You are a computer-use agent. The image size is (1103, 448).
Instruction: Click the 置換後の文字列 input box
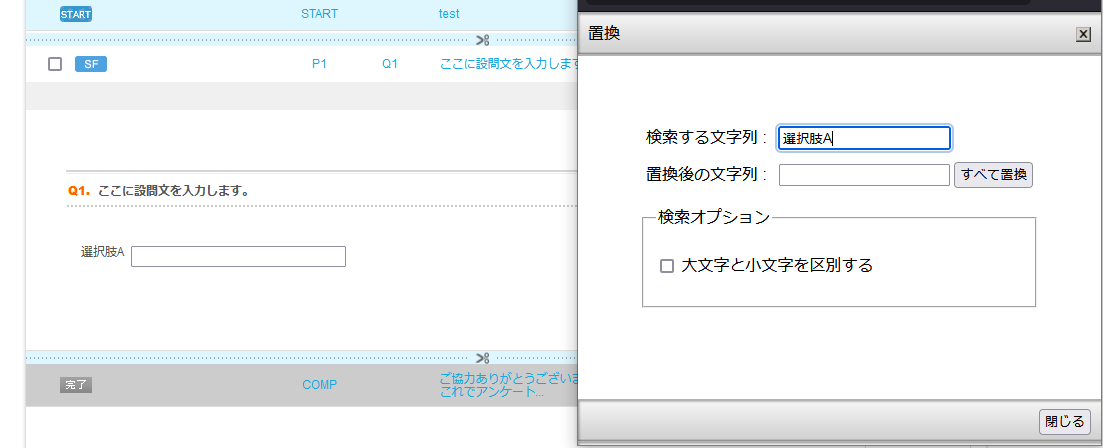click(x=864, y=175)
